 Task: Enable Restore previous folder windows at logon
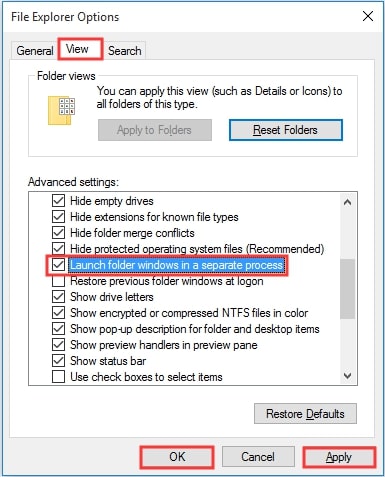point(58,281)
